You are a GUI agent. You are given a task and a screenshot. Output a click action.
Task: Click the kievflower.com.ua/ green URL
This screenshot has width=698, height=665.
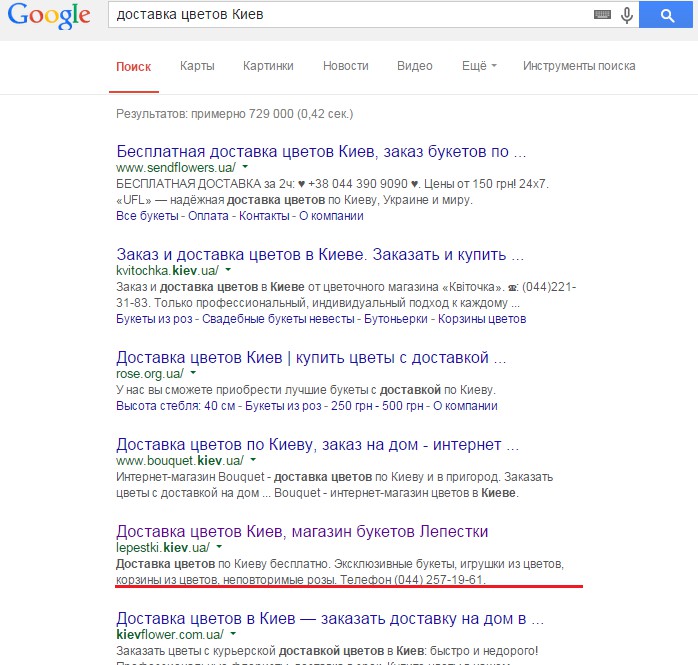(x=170, y=634)
